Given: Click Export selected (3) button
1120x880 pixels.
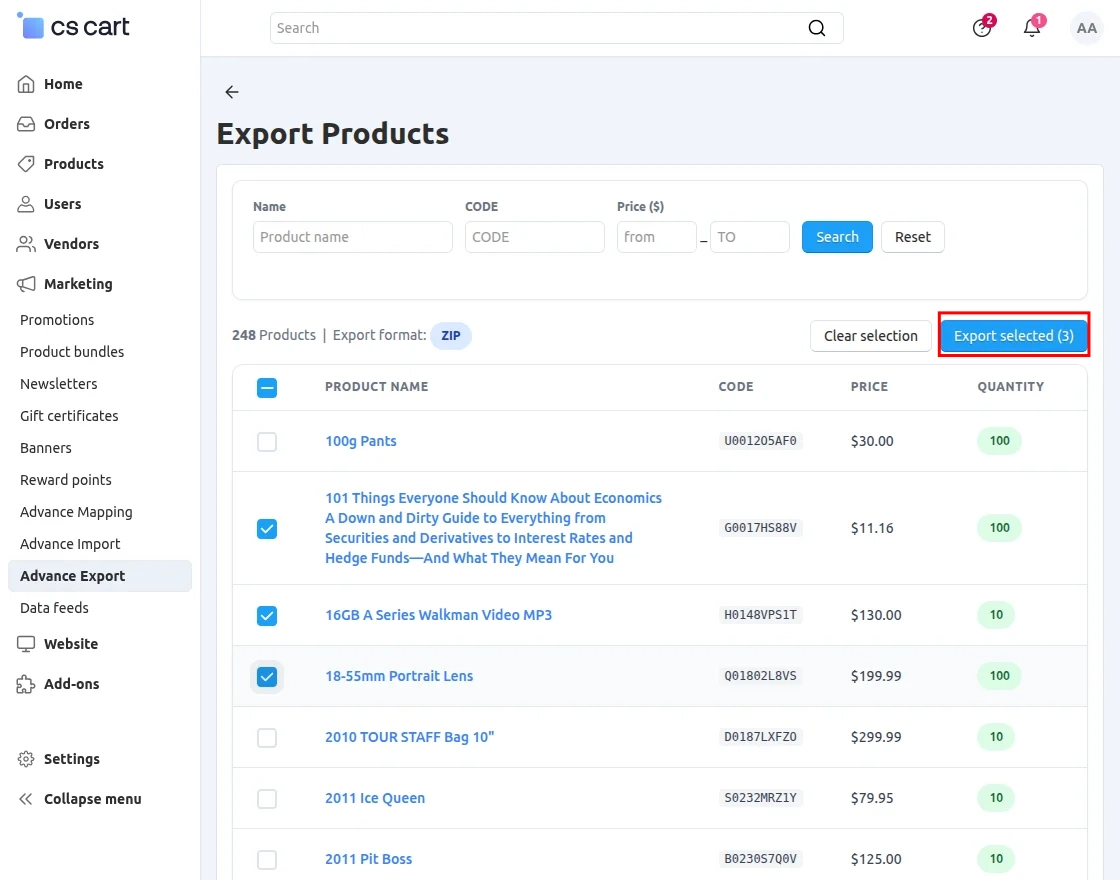Looking at the screenshot, I should tap(1014, 336).
